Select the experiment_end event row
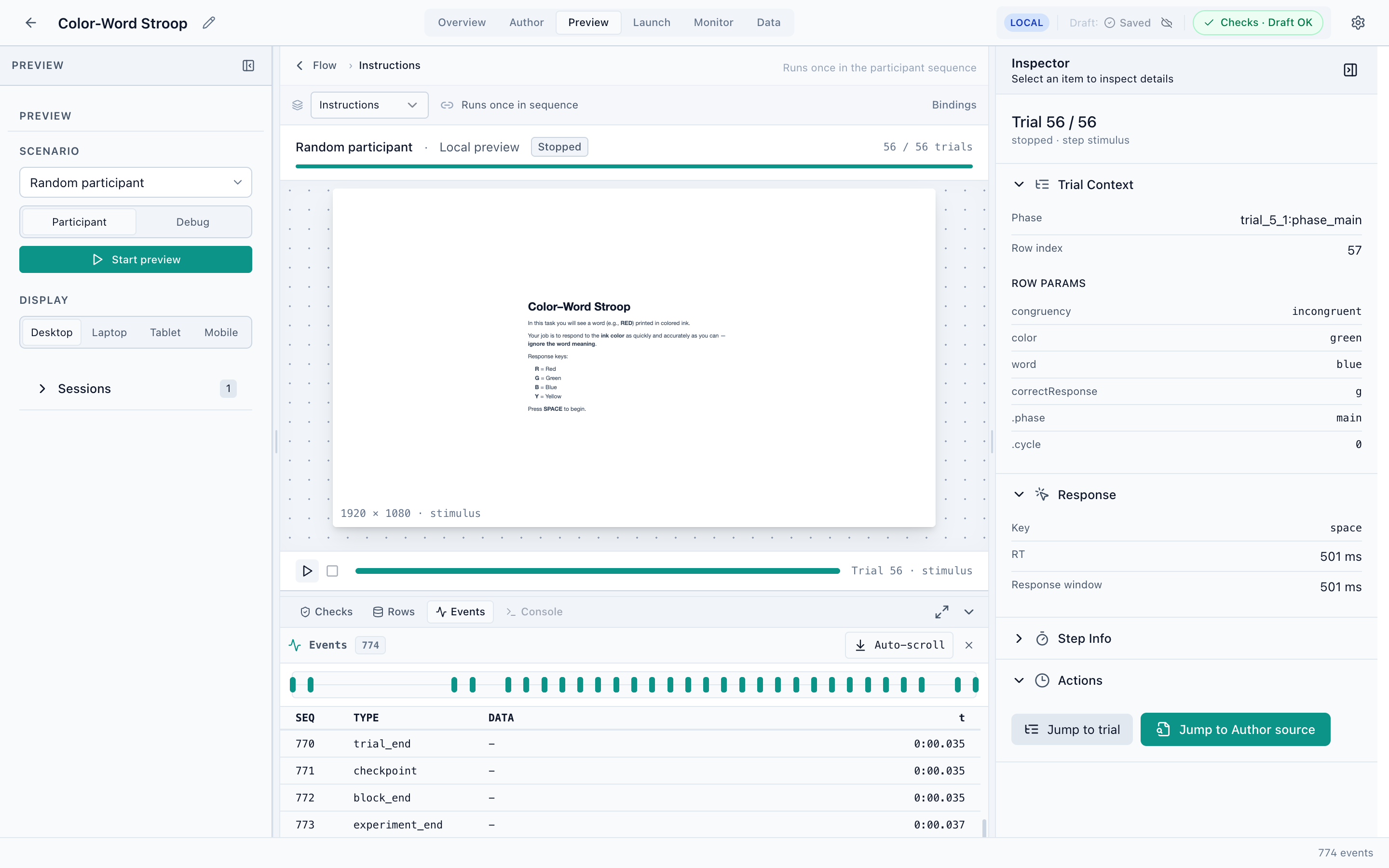 (x=630, y=825)
